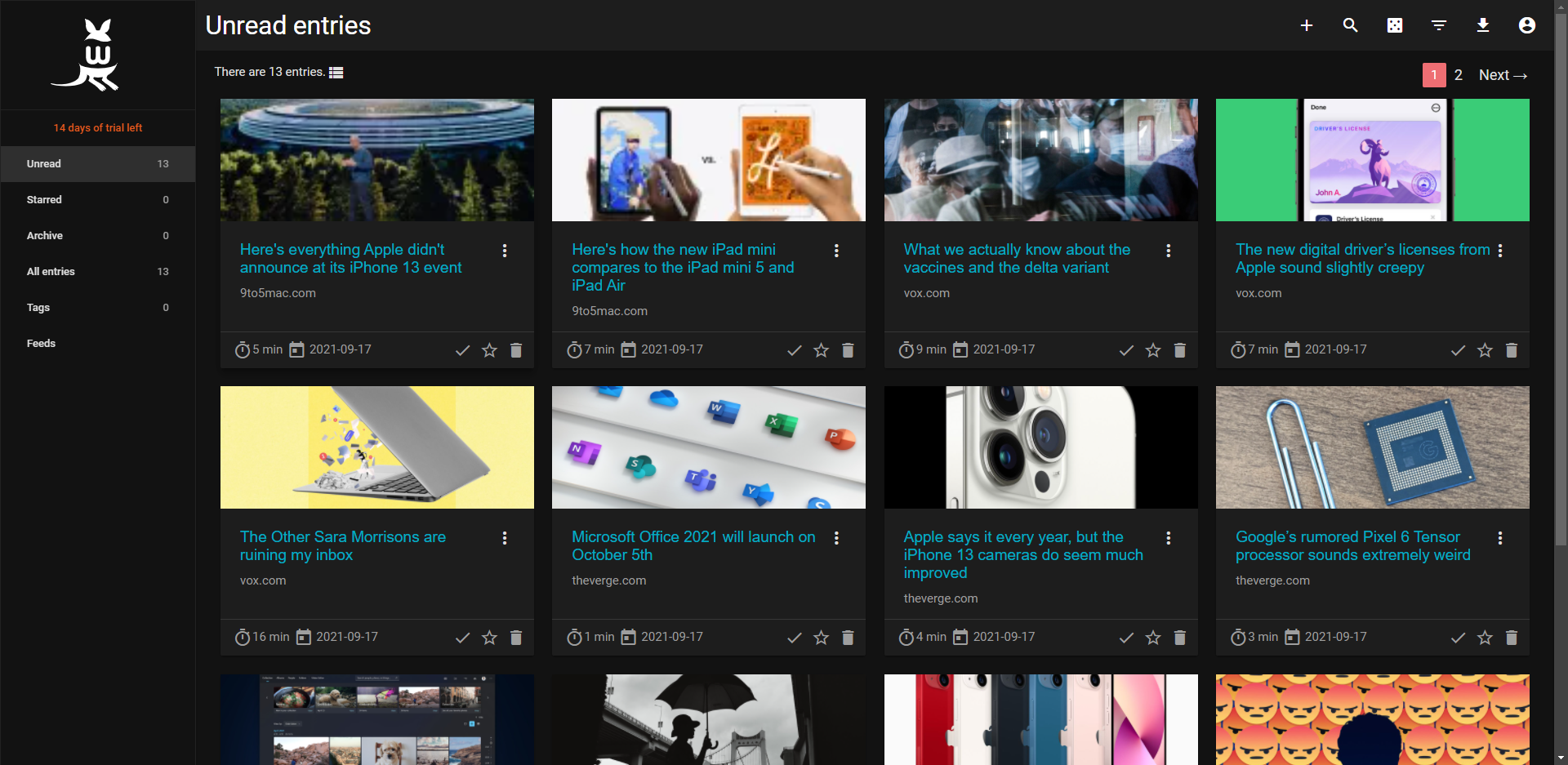Delete the iPhone 13 event article
1568x765 pixels.
516,350
